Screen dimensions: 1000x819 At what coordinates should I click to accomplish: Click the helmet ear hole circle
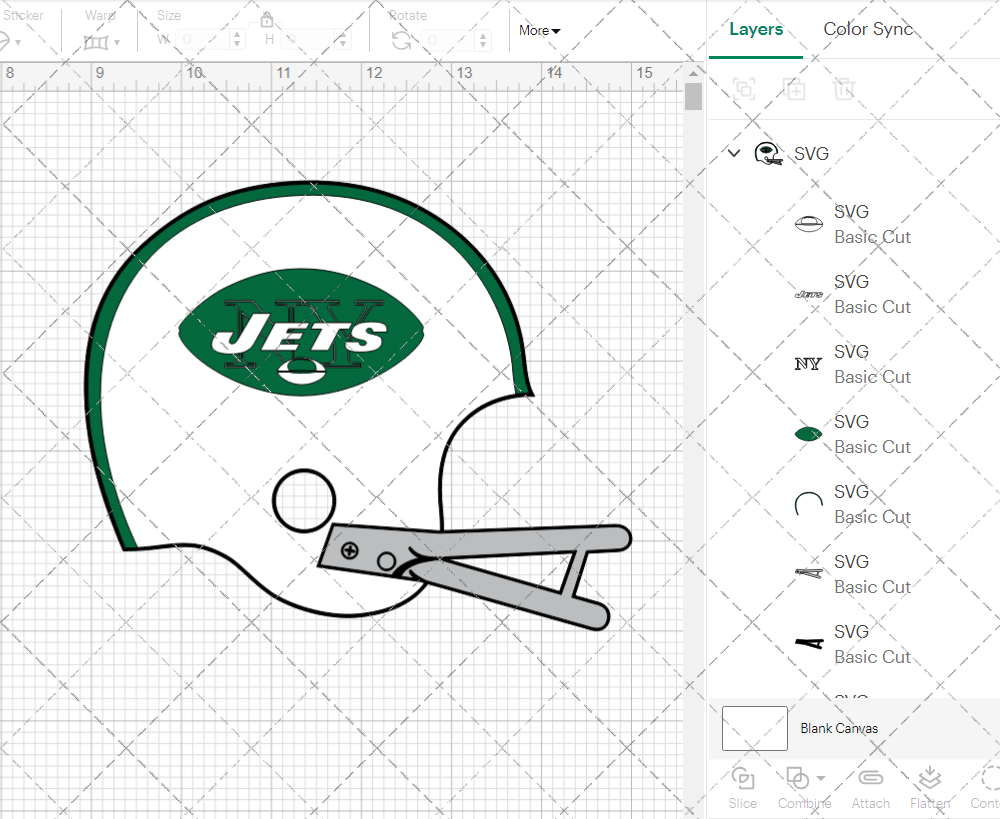(x=304, y=501)
